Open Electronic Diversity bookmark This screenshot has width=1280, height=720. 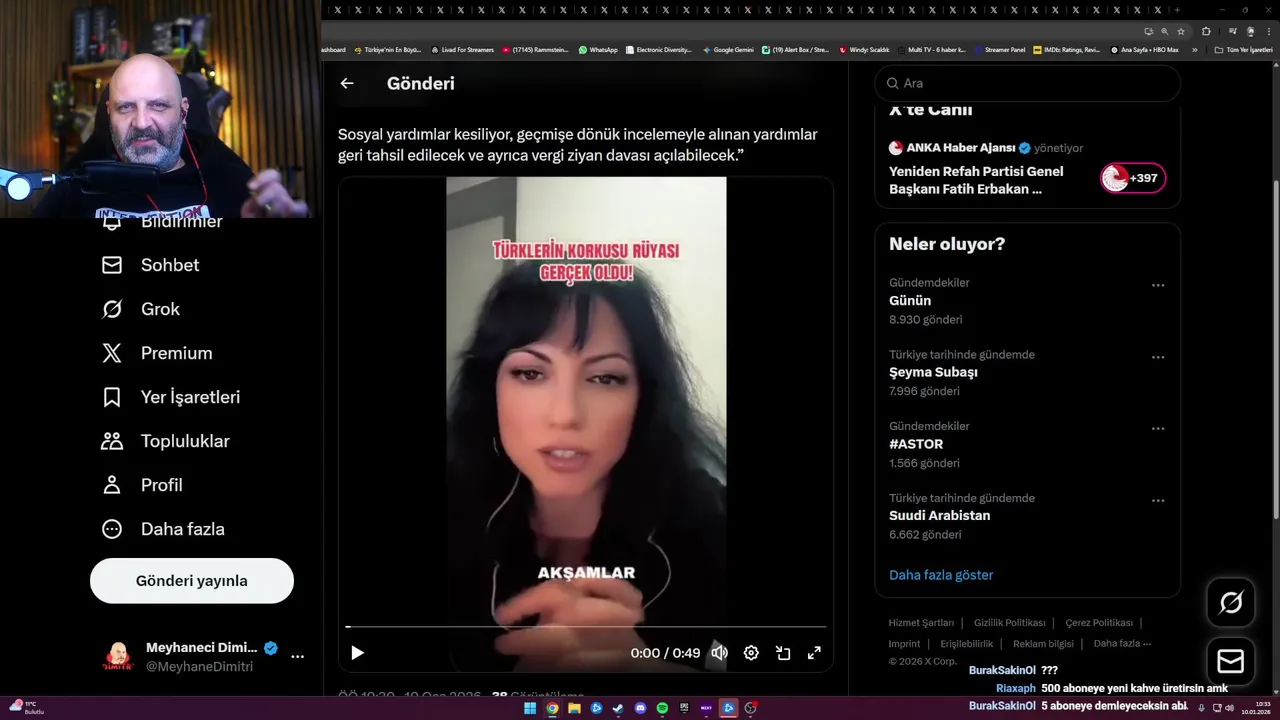[x=658, y=50]
